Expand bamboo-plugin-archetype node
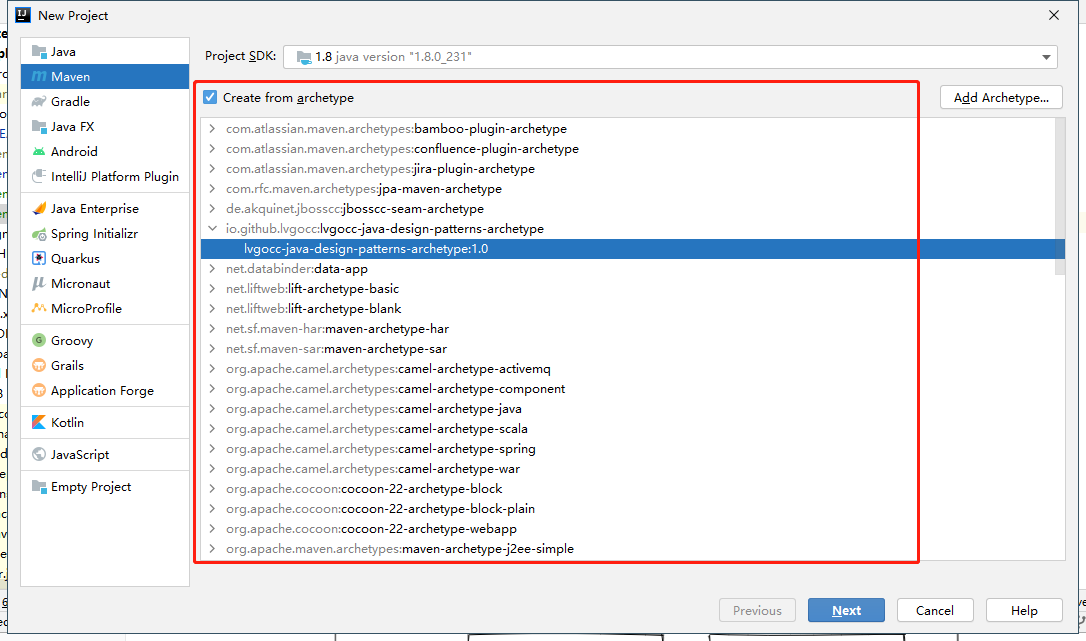Viewport: 1086px width, 641px height. [212, 129]
